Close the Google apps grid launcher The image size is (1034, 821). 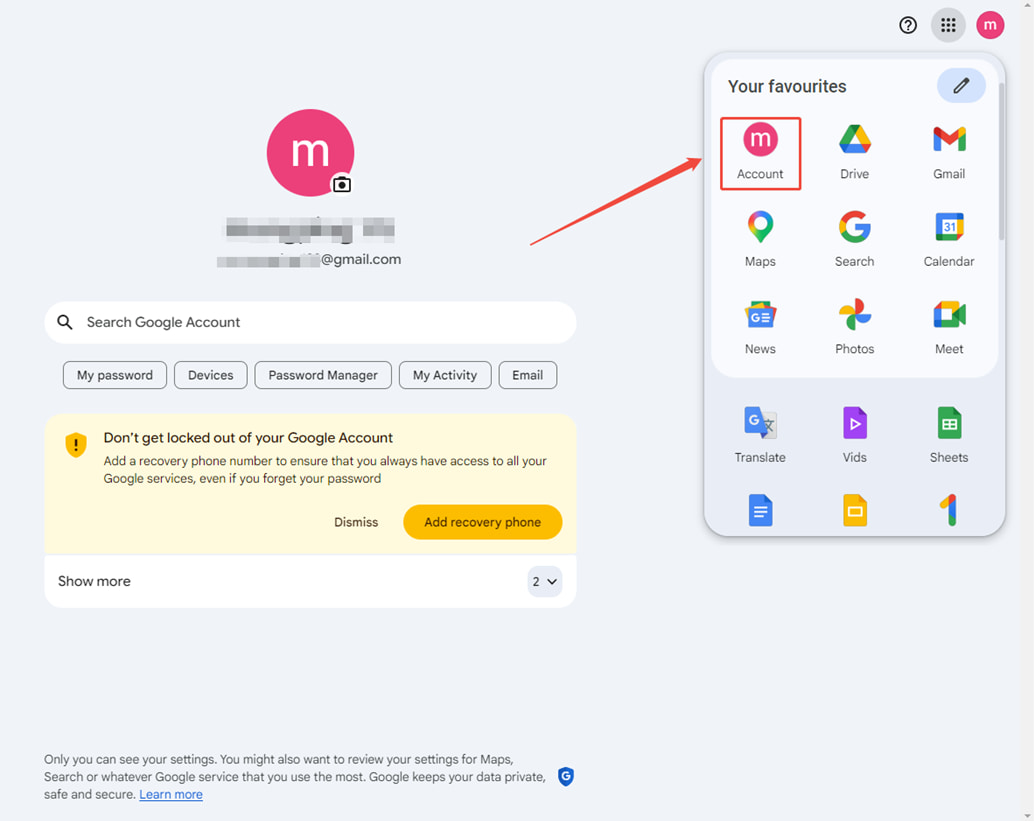coord(948,25)
